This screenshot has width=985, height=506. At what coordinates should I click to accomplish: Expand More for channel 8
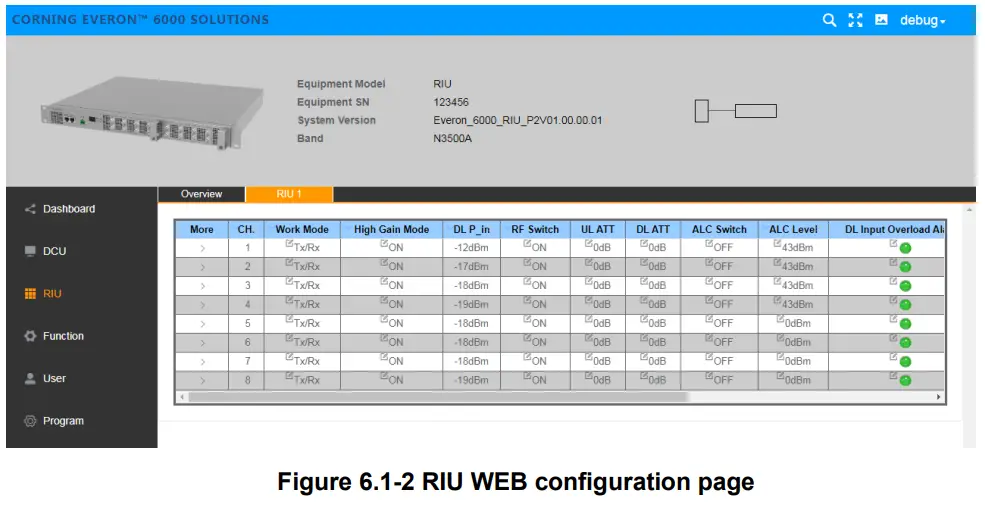pos(202,380)
